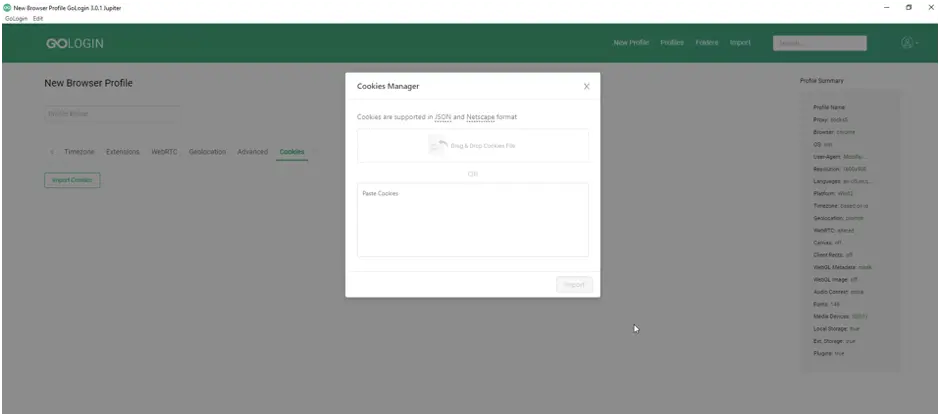
Task: Open New Profile from the header
Action: coord(631,43)
